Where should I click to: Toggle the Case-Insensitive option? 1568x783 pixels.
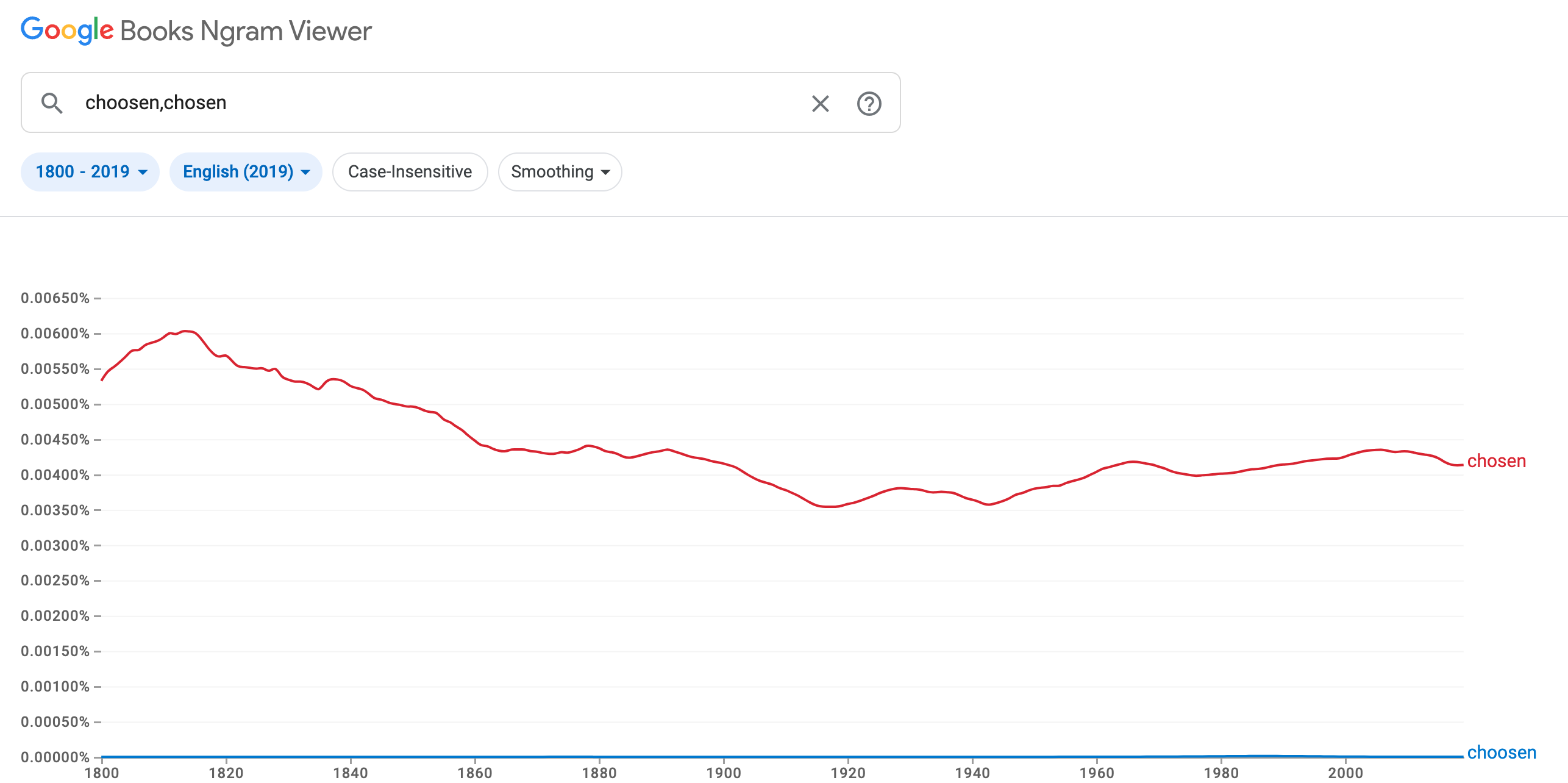[410, 172]
